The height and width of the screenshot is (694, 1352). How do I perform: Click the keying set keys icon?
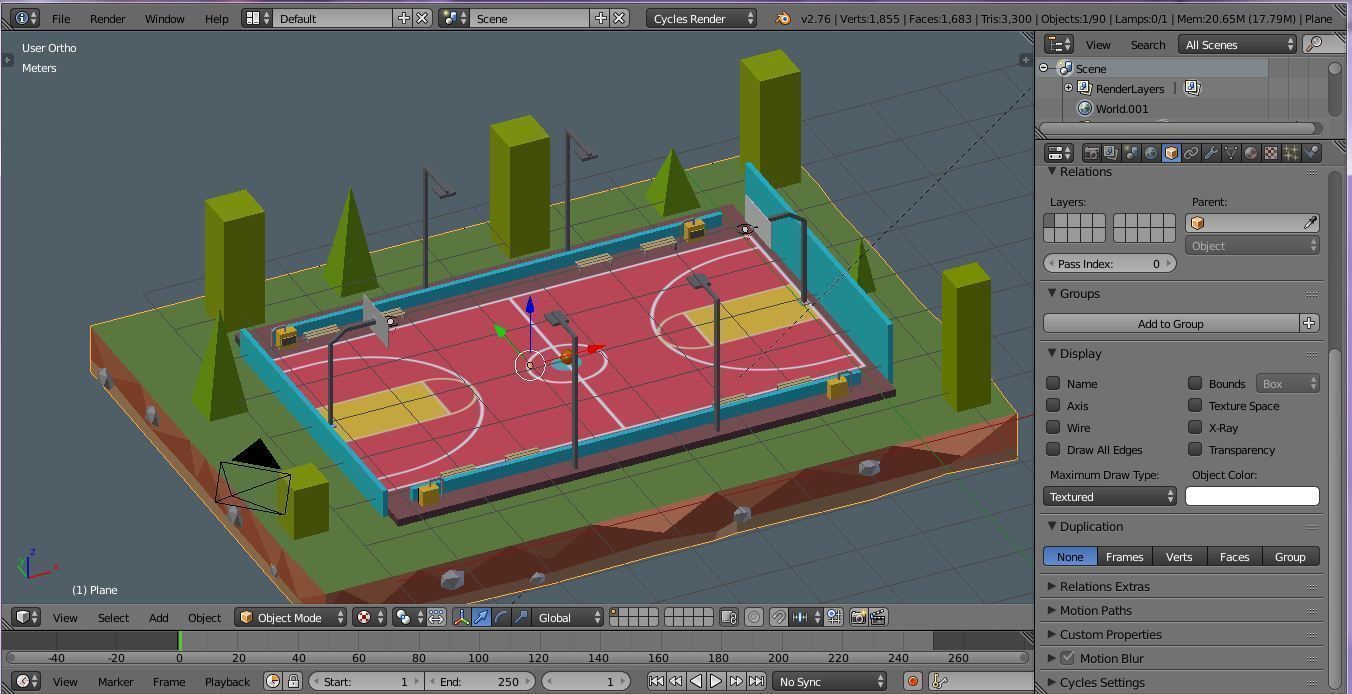(939, 681)
